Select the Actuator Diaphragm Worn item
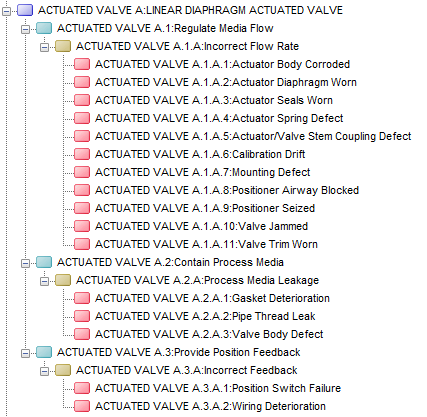This screenshot has width=427, height=417. tap(226, 82)
